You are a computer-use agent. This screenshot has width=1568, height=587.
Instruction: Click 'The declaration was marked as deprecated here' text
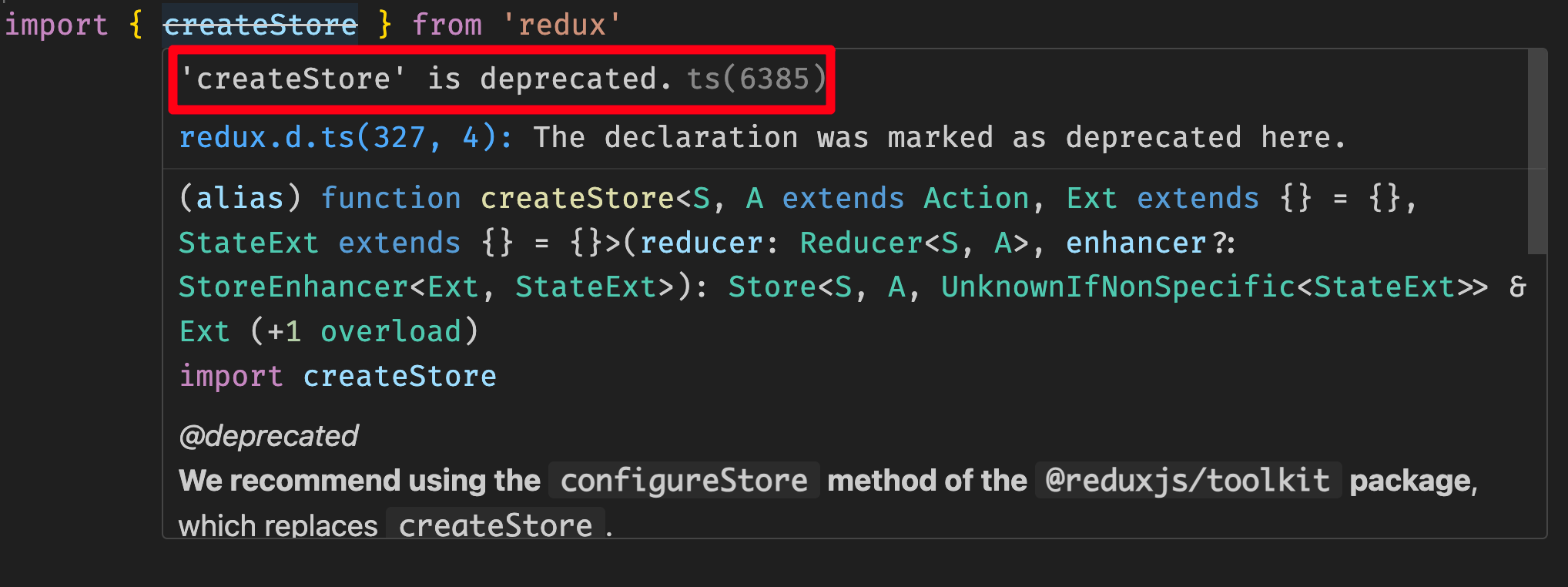940,137
